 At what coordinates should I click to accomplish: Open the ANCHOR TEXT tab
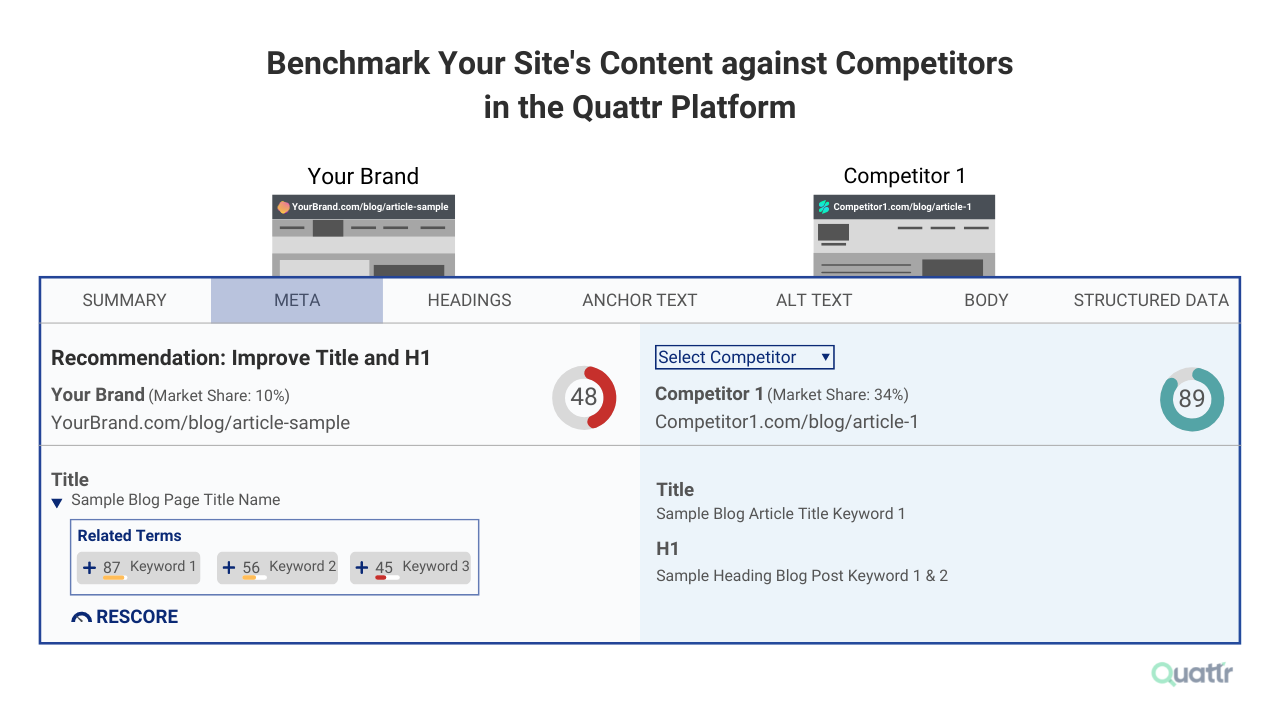640,300
